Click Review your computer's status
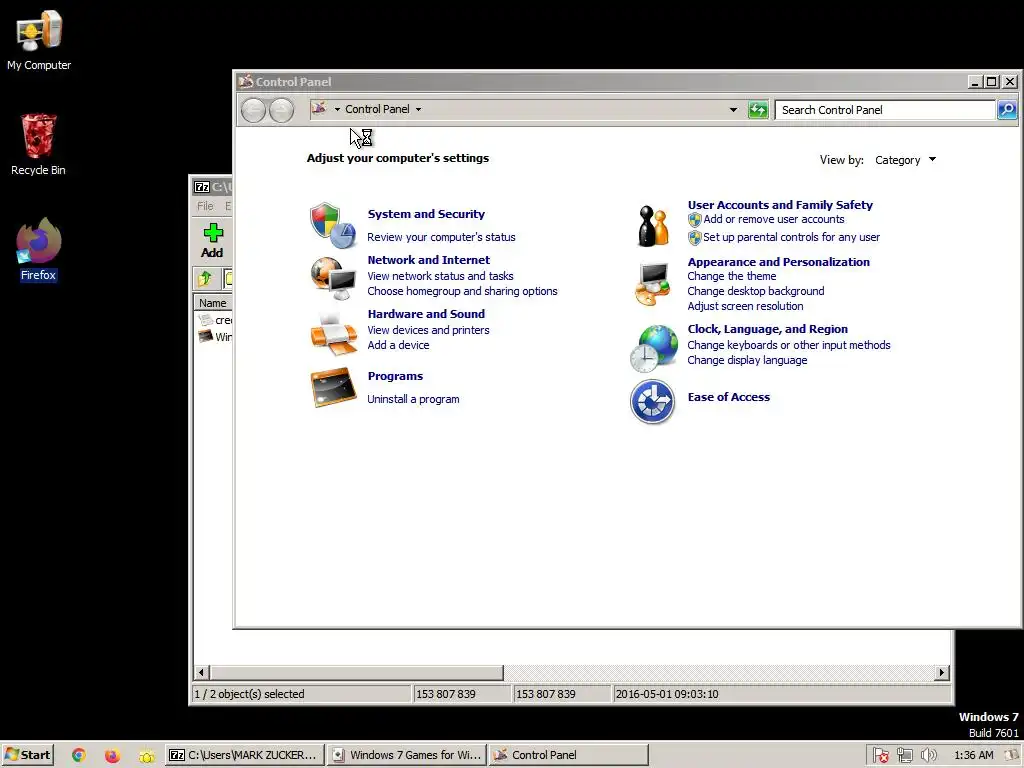1024x768 pixels. point(441,237)
